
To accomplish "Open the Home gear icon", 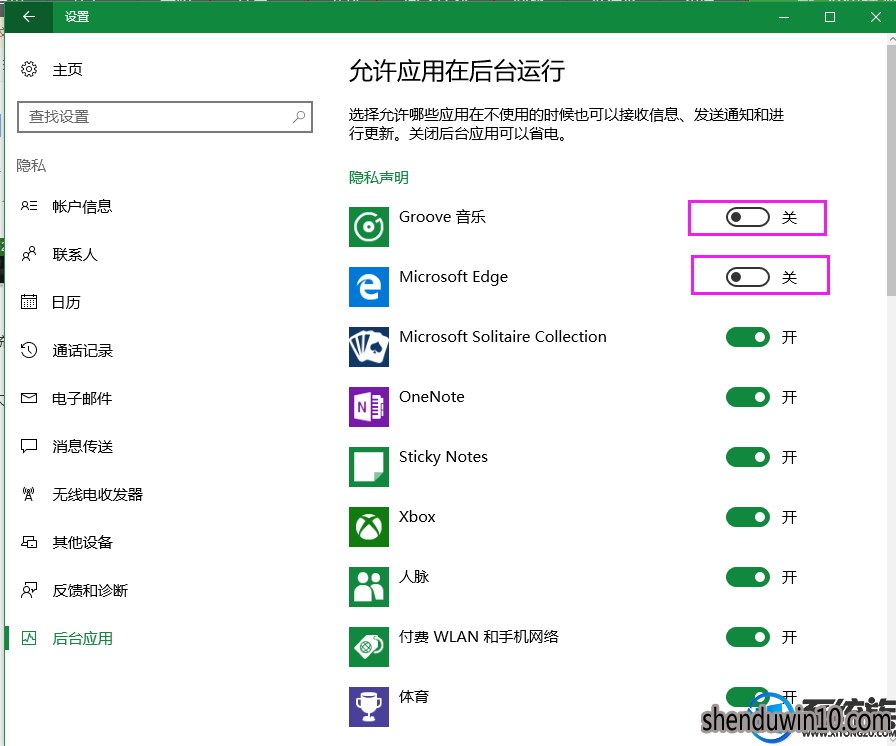I will [29, 69].
